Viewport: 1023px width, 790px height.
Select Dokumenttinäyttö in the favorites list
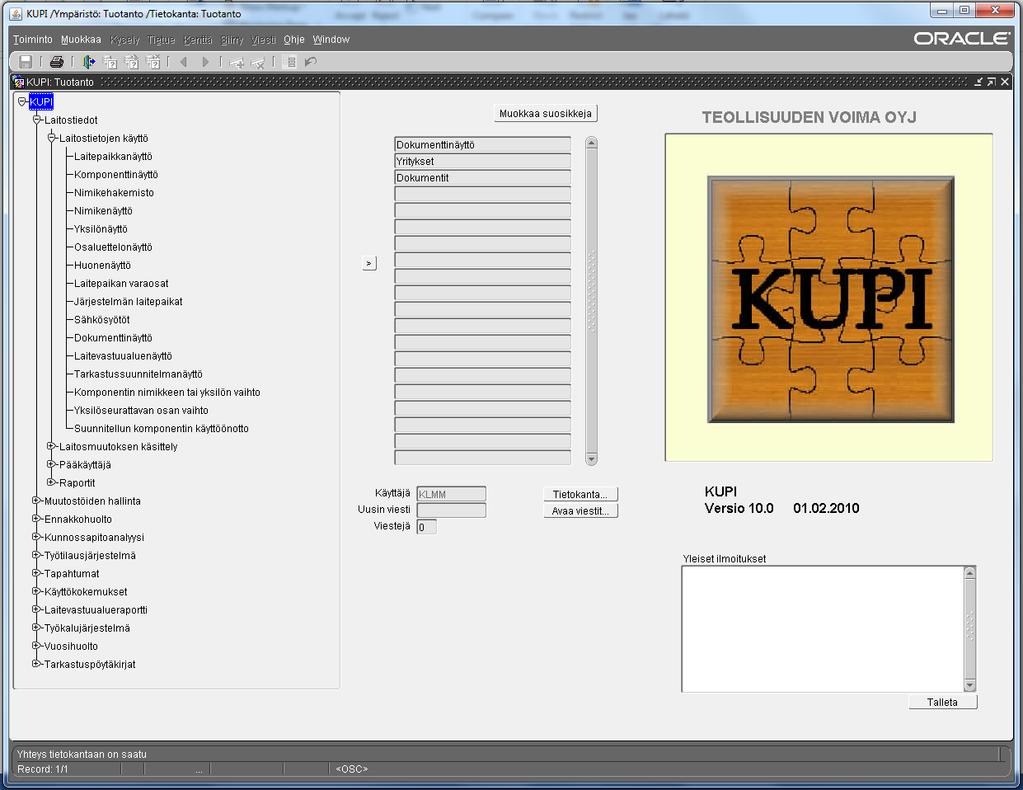click(x=483, y=145)
